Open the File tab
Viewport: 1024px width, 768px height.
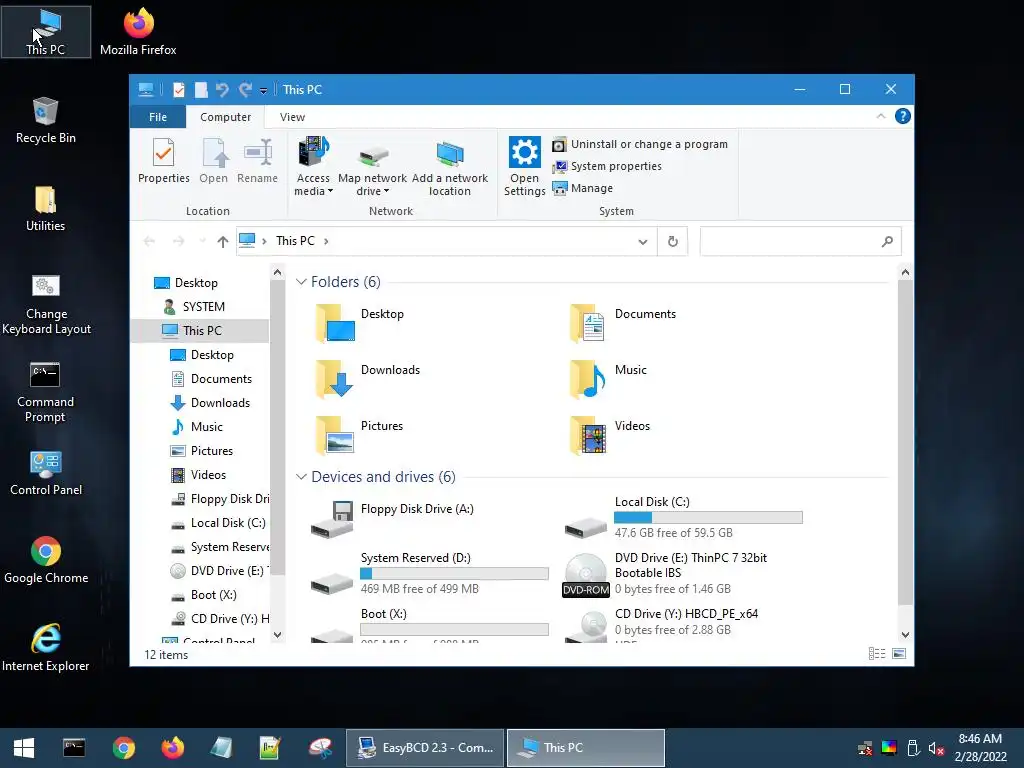(158, 117)
